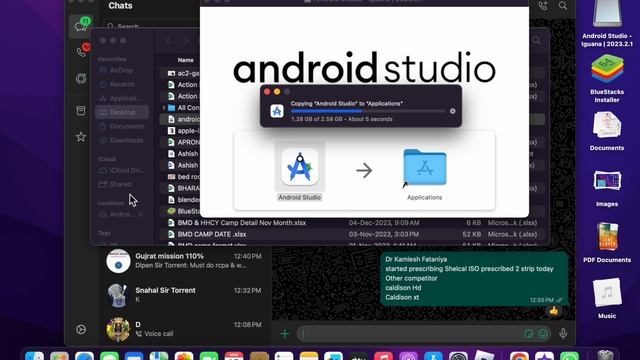Select the BHARA file row in Finder
The width and height of the screenshot is (640, 360).
180,188
